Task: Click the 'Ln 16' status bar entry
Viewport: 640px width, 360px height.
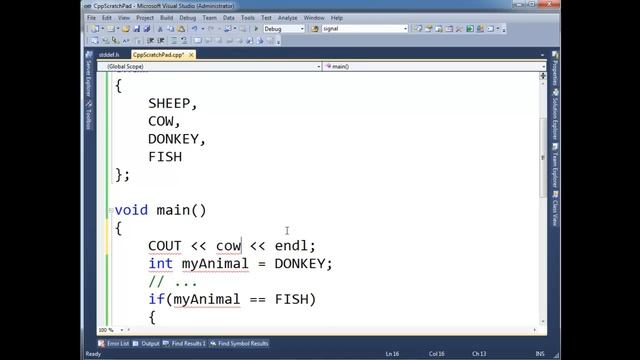Action: coord(392,354)
